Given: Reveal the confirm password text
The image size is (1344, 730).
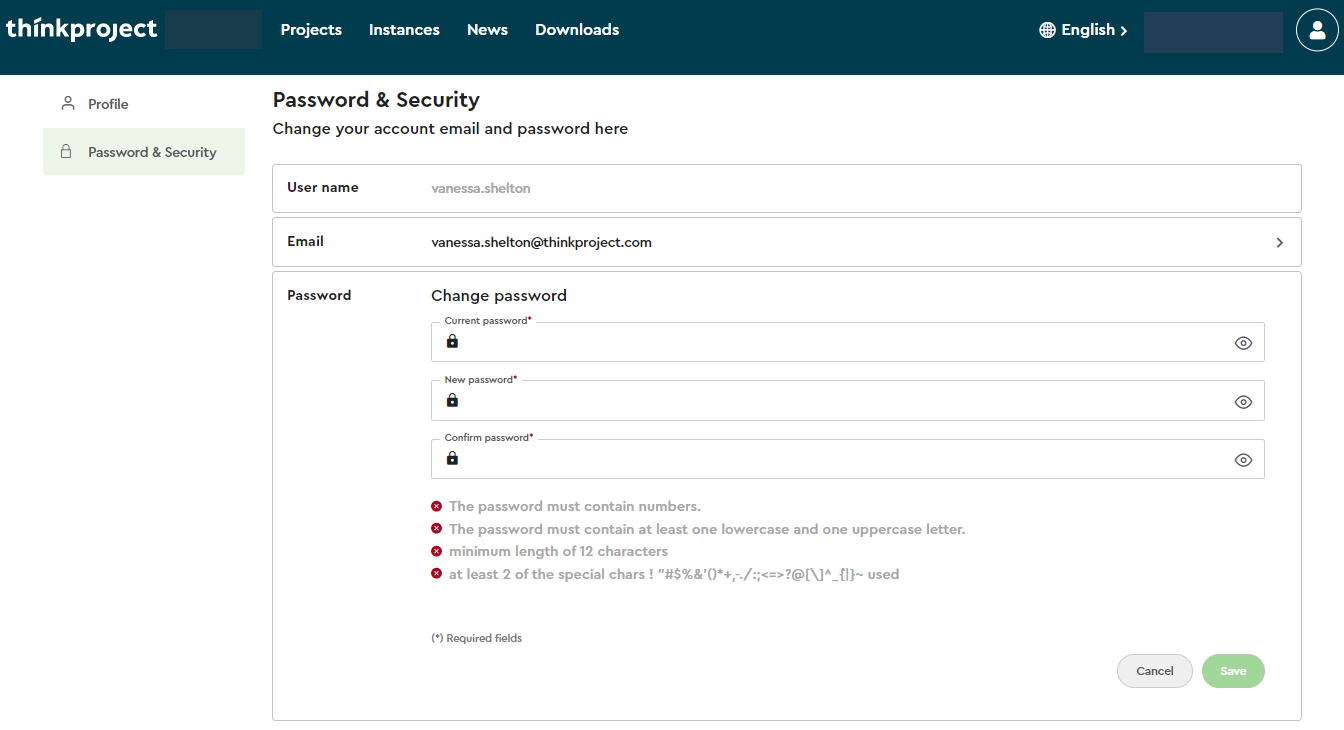Looking at the screenshot, I should point(1243,460).
